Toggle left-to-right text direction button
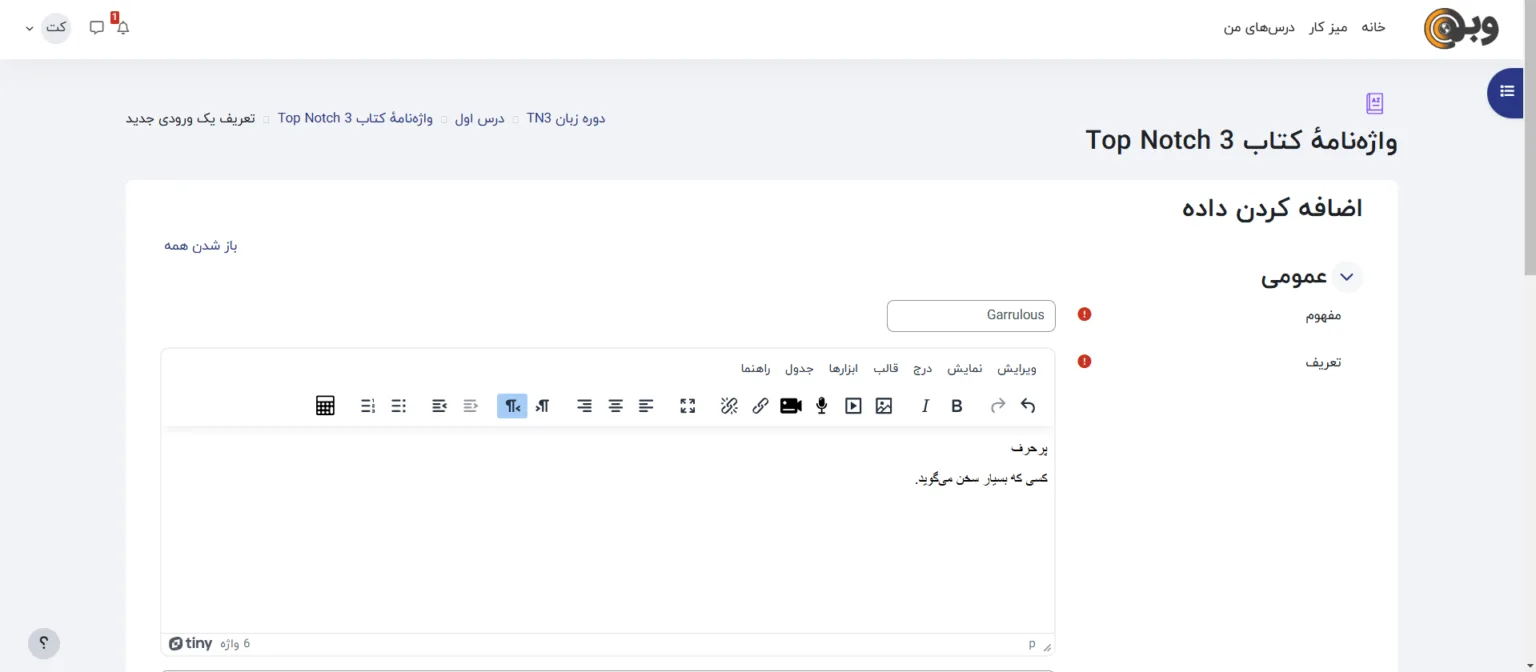The image size is (1536, 672). 542,406
